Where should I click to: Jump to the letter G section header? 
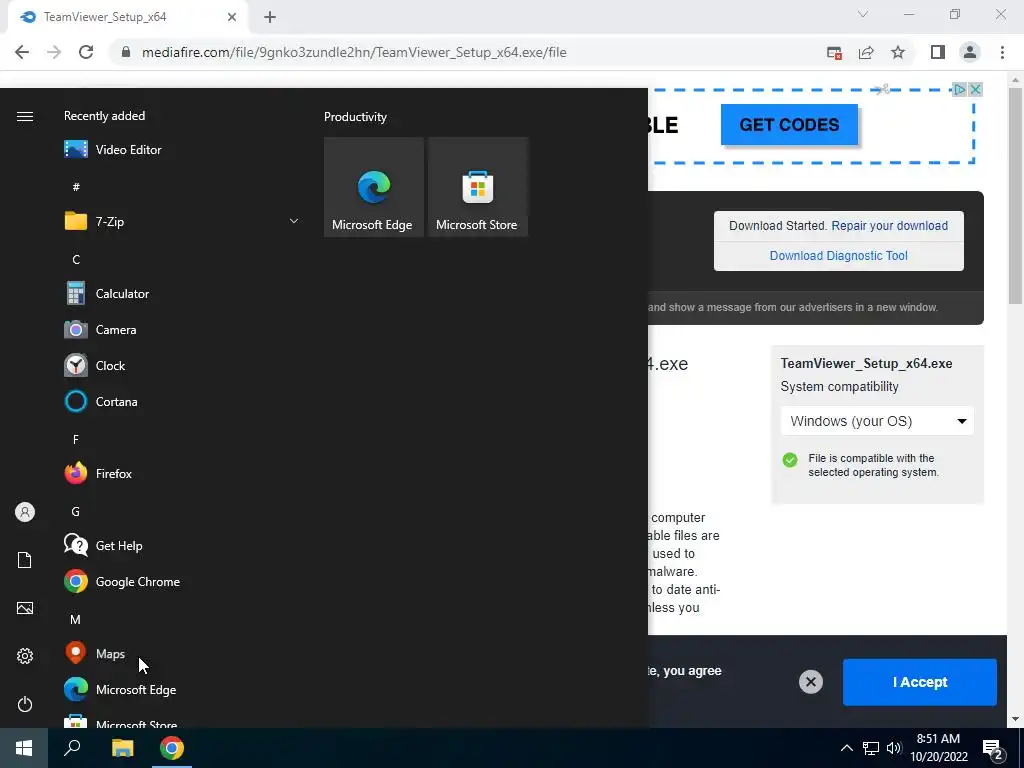[x=76, y=512]
